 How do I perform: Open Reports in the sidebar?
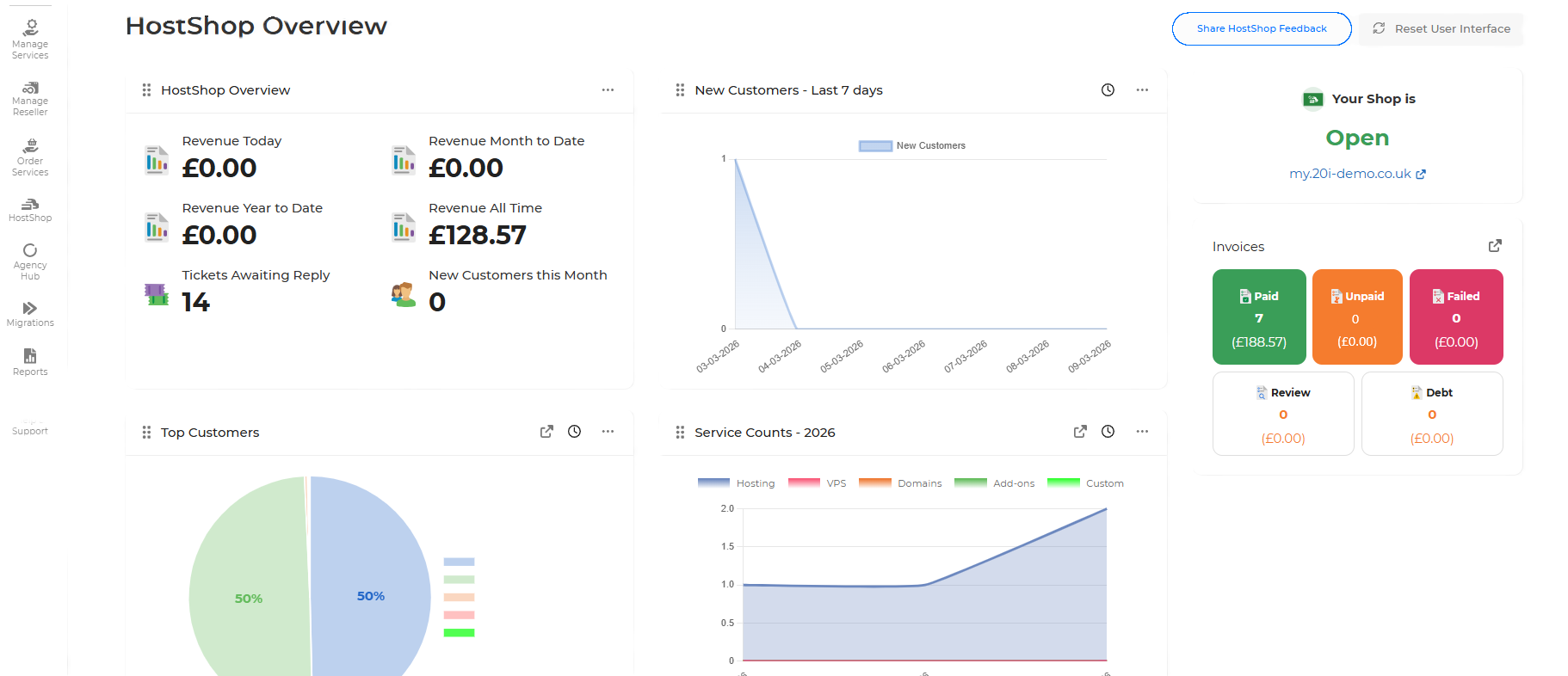pyautogui.click(x=30, y=362)
